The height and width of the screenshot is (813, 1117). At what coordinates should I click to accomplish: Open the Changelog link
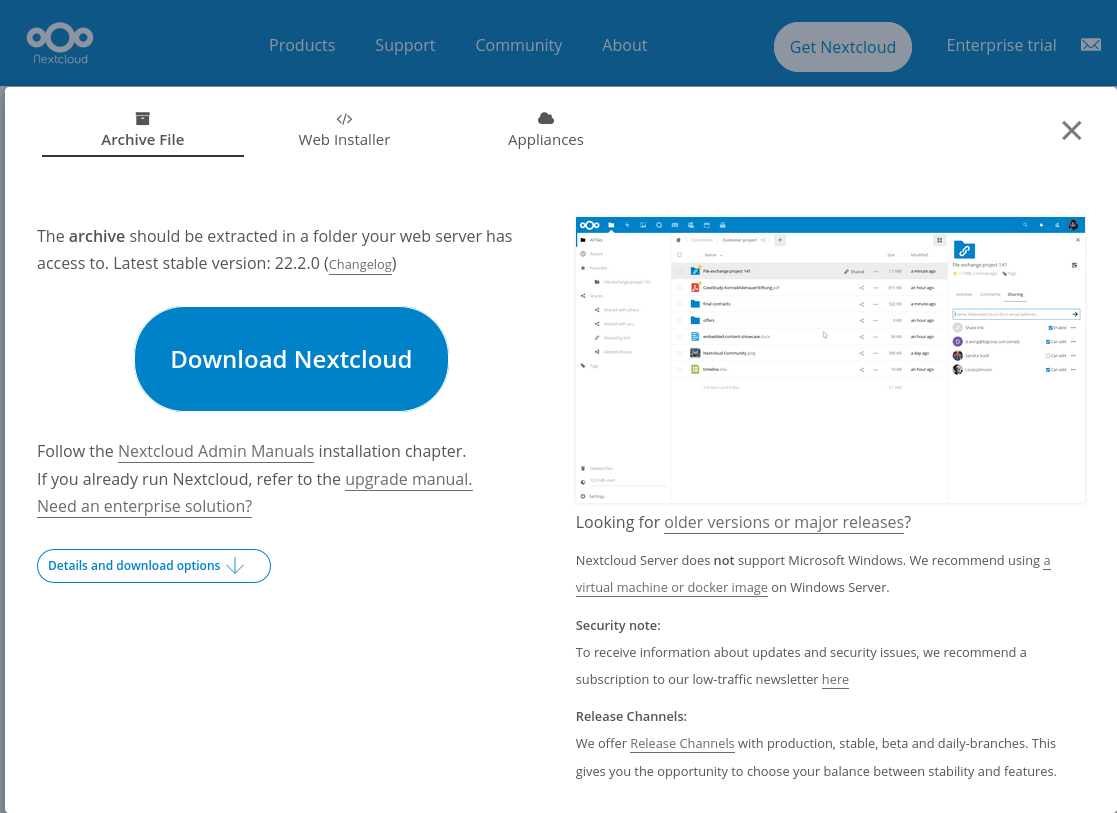360,264
